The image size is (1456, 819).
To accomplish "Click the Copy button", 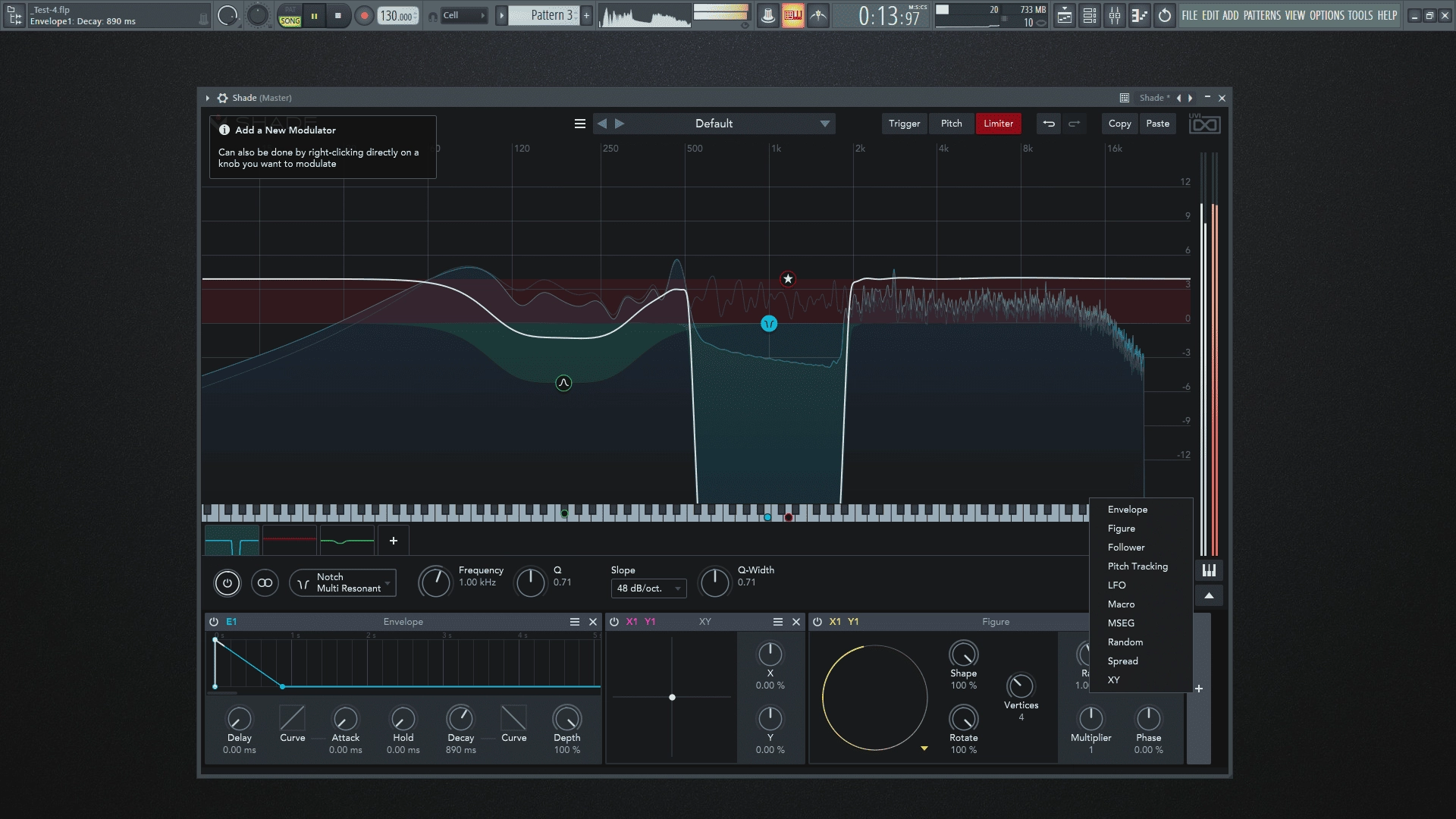I will [x=1119, y=124].
